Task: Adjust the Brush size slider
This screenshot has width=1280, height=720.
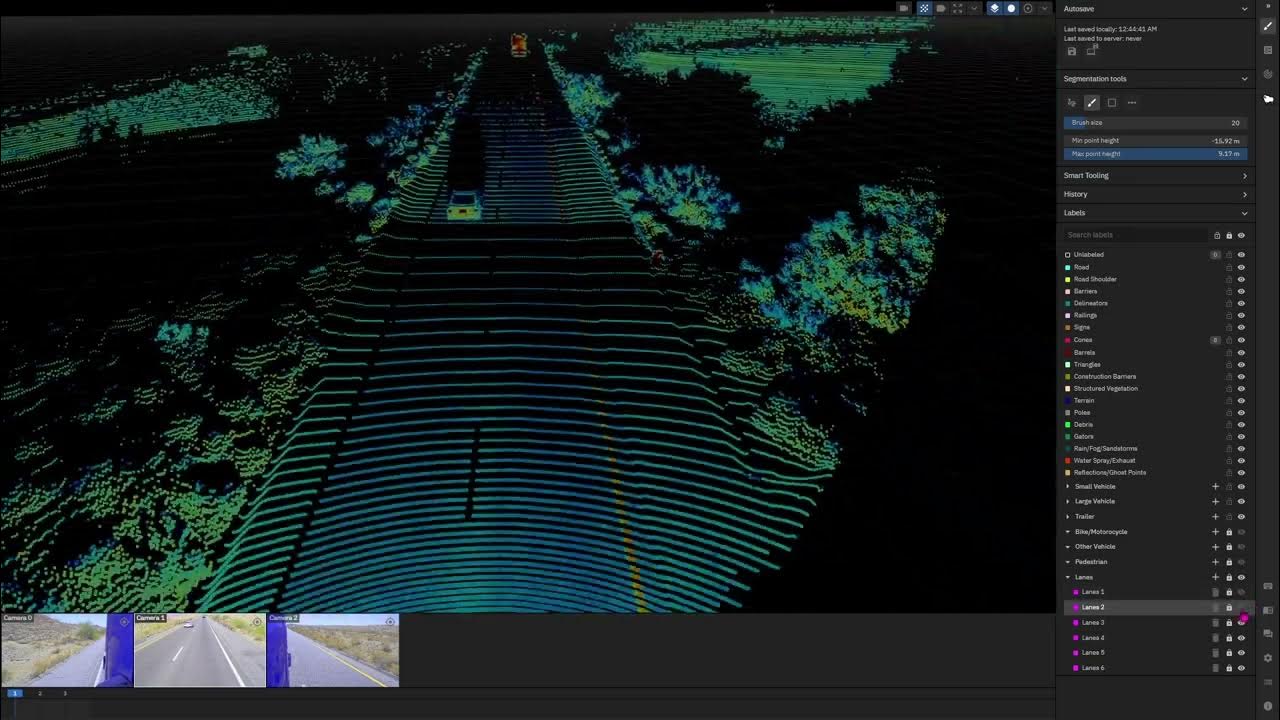Action: click(1155, 123)
